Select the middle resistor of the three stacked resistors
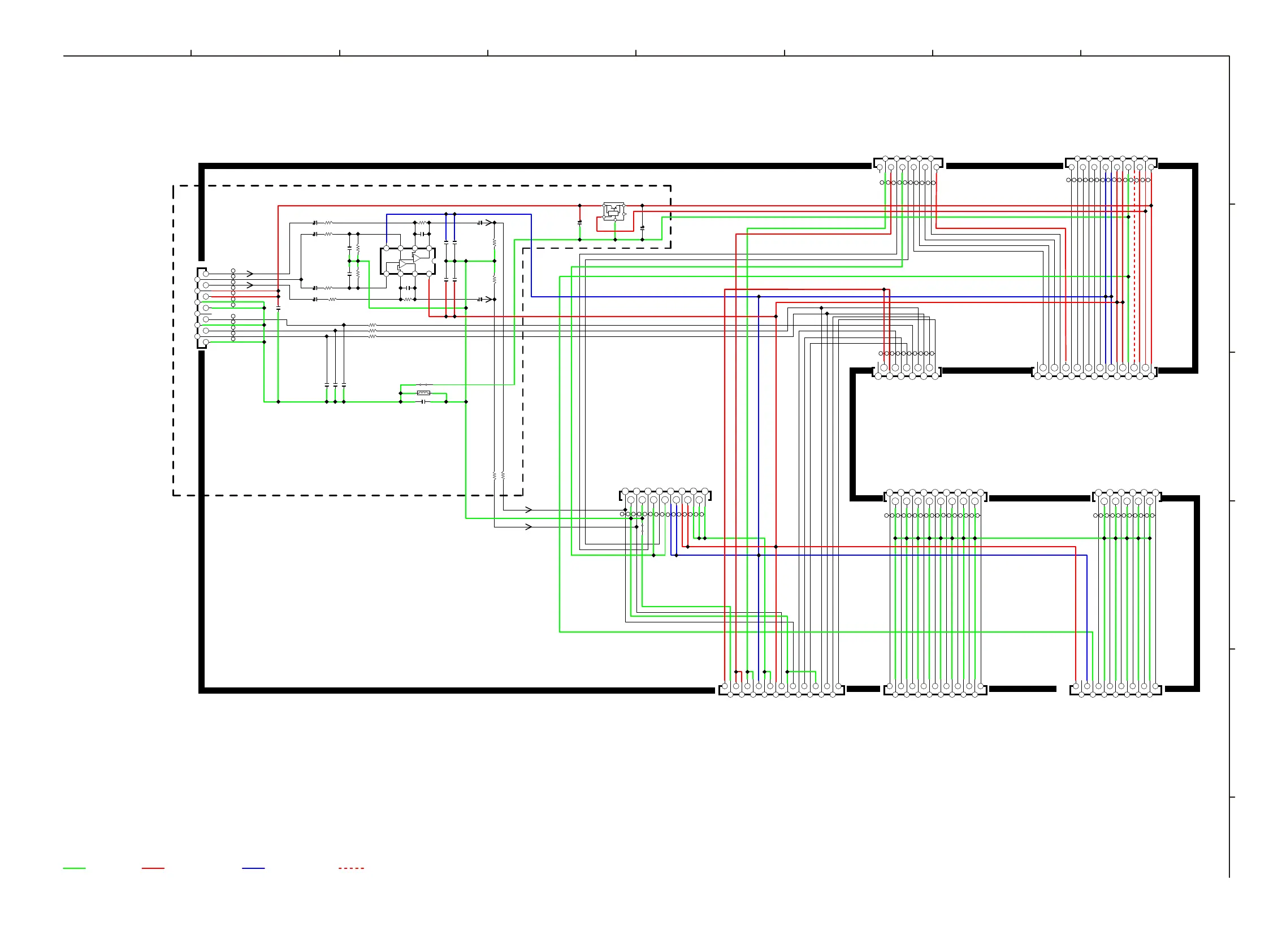The width and height of the screenshot is (1282, 952). (372, 331)
